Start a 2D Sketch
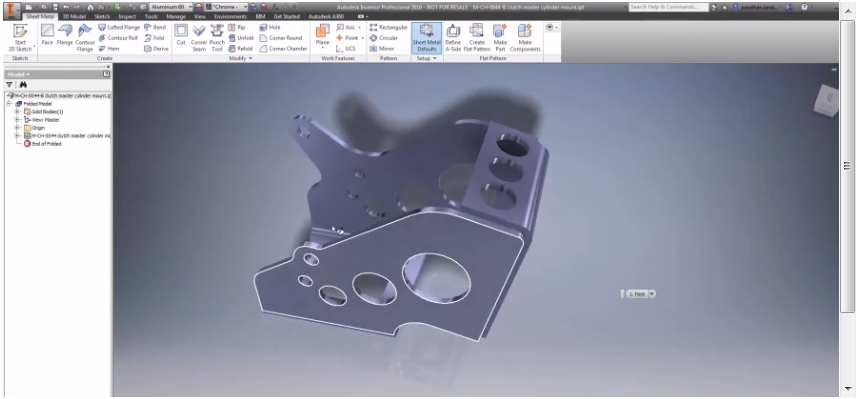Screen dimensions: 858x399 click(x=20, y=37)
